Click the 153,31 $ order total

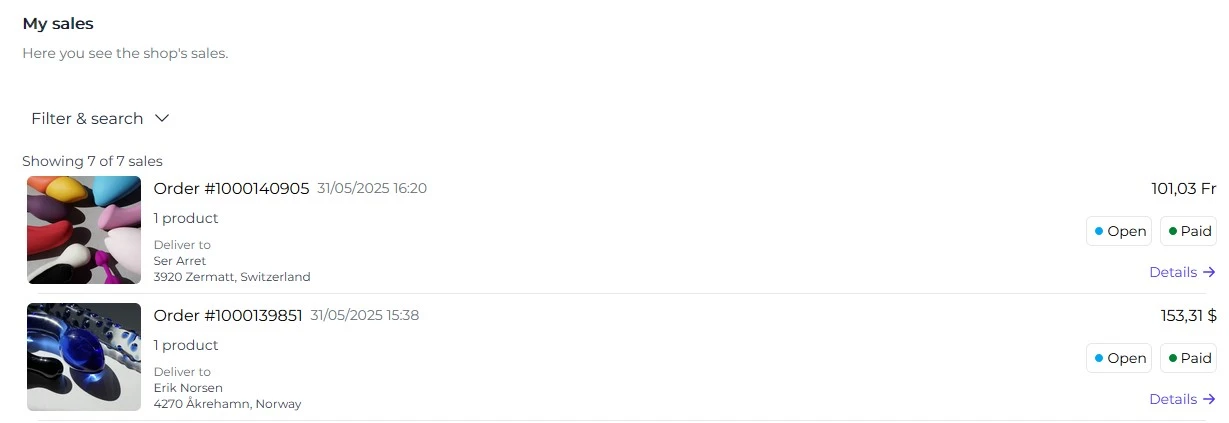(1189, 315)
